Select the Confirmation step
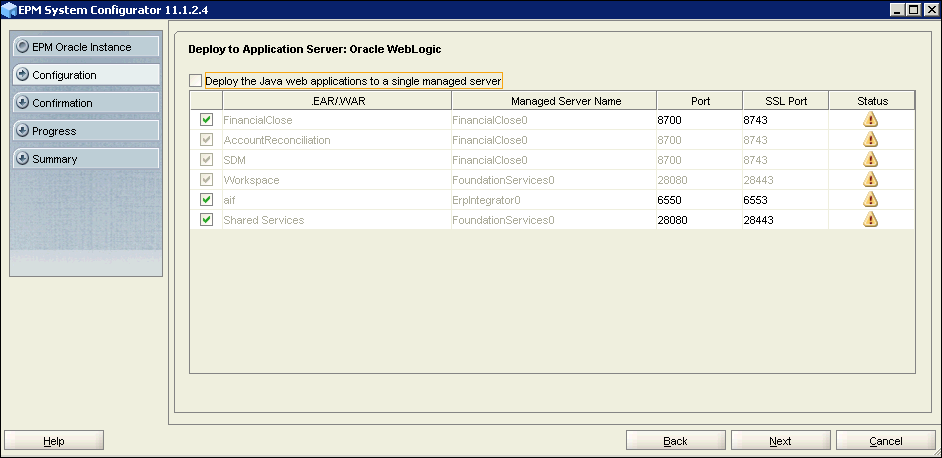942x458 pixels. 86,103
